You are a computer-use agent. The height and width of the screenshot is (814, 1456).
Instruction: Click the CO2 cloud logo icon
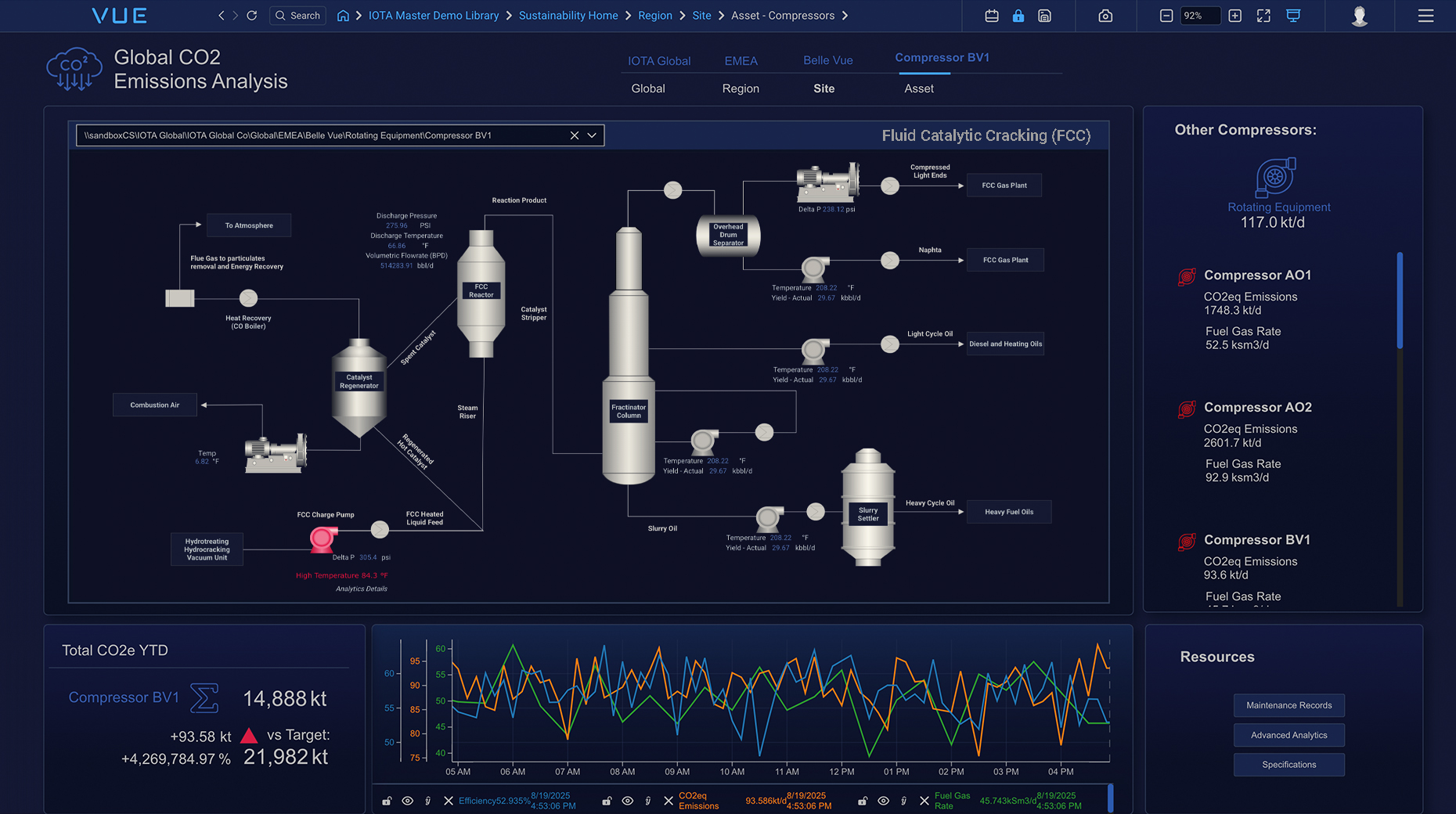coord(74,70)
